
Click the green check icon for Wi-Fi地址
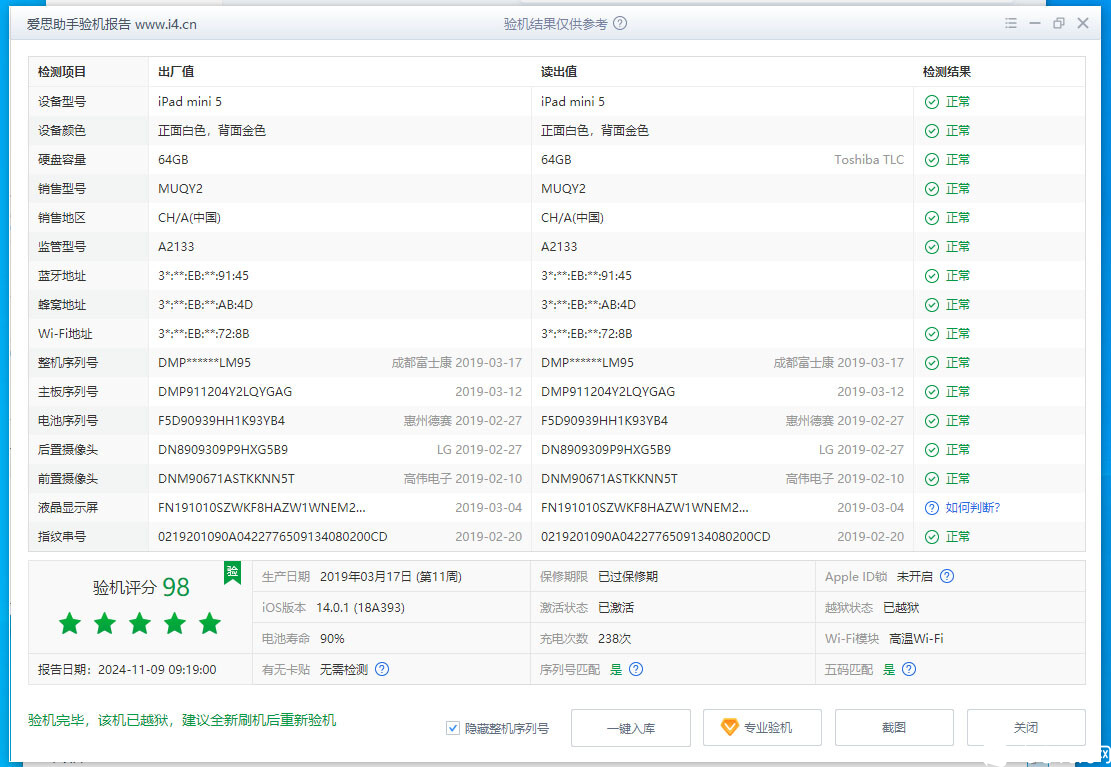pos(932,335)
